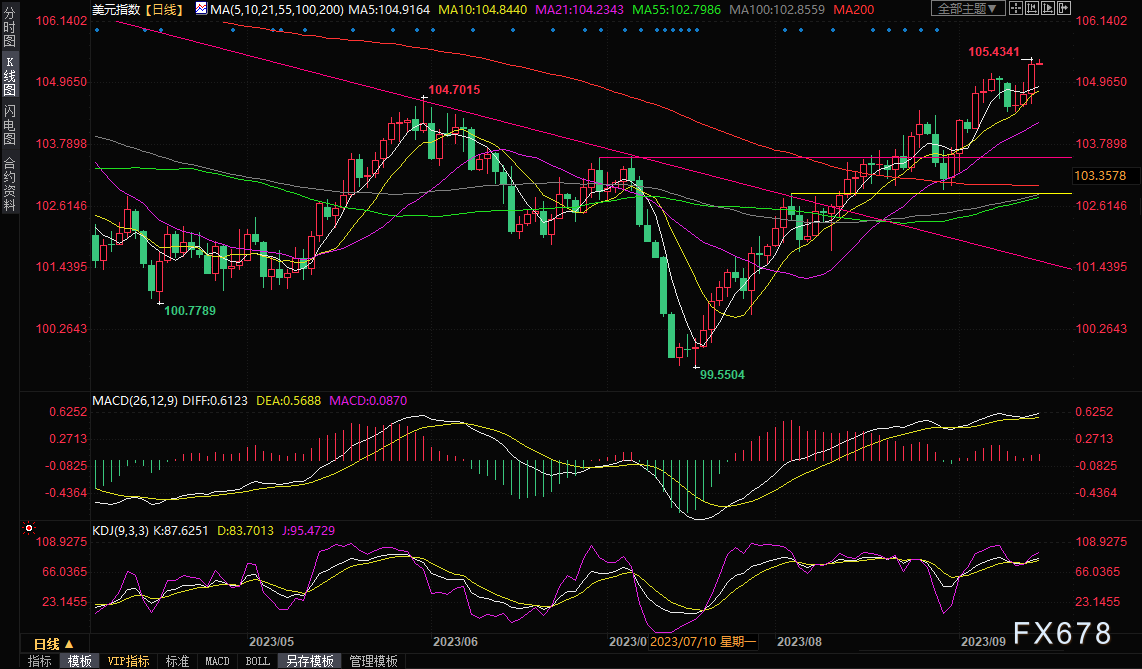Click the MA5:104.9164 value
Screen dimensions: 1142x669
(x=389, y=9)
